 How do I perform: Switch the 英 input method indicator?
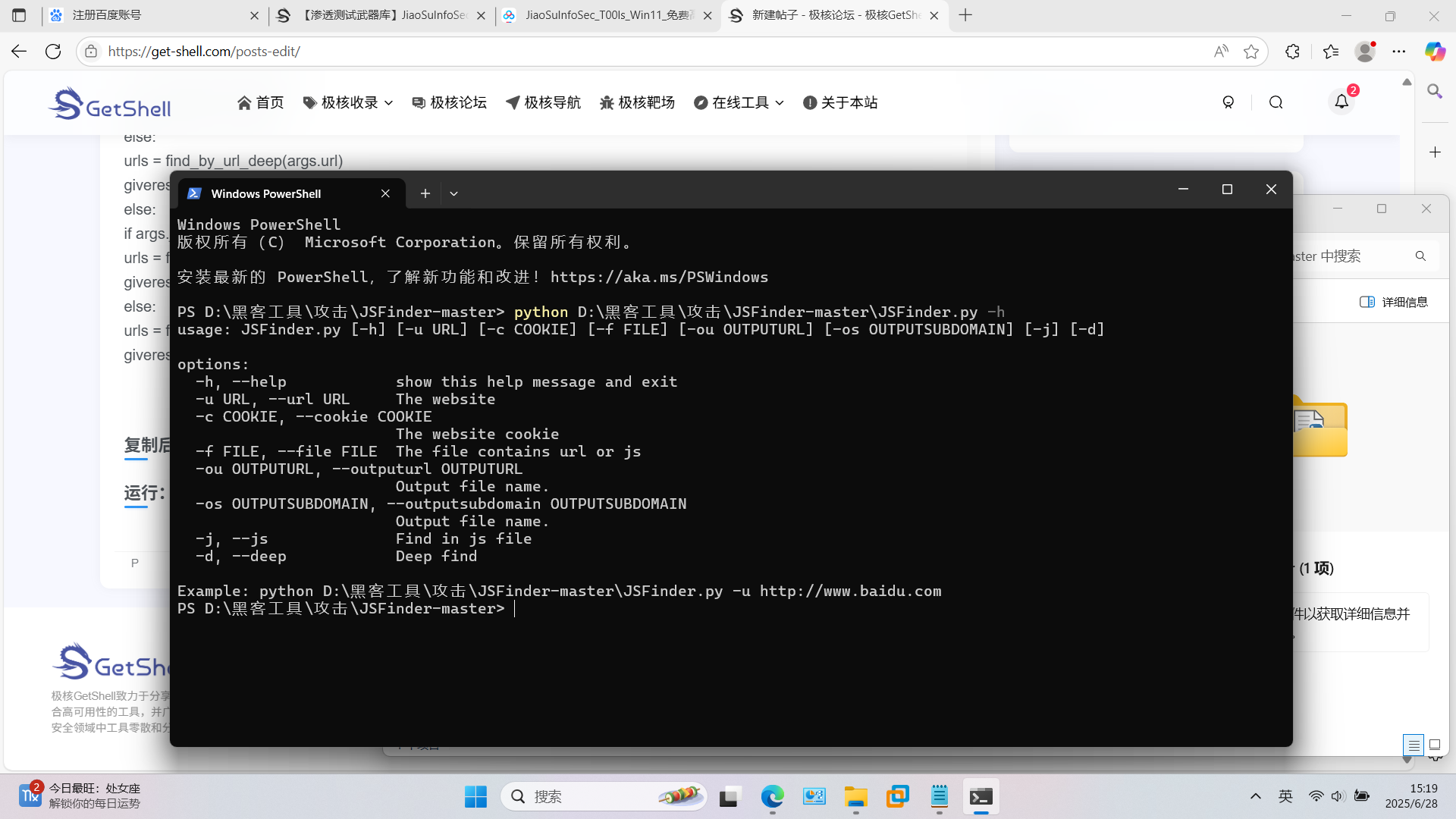coord(1285,796)
